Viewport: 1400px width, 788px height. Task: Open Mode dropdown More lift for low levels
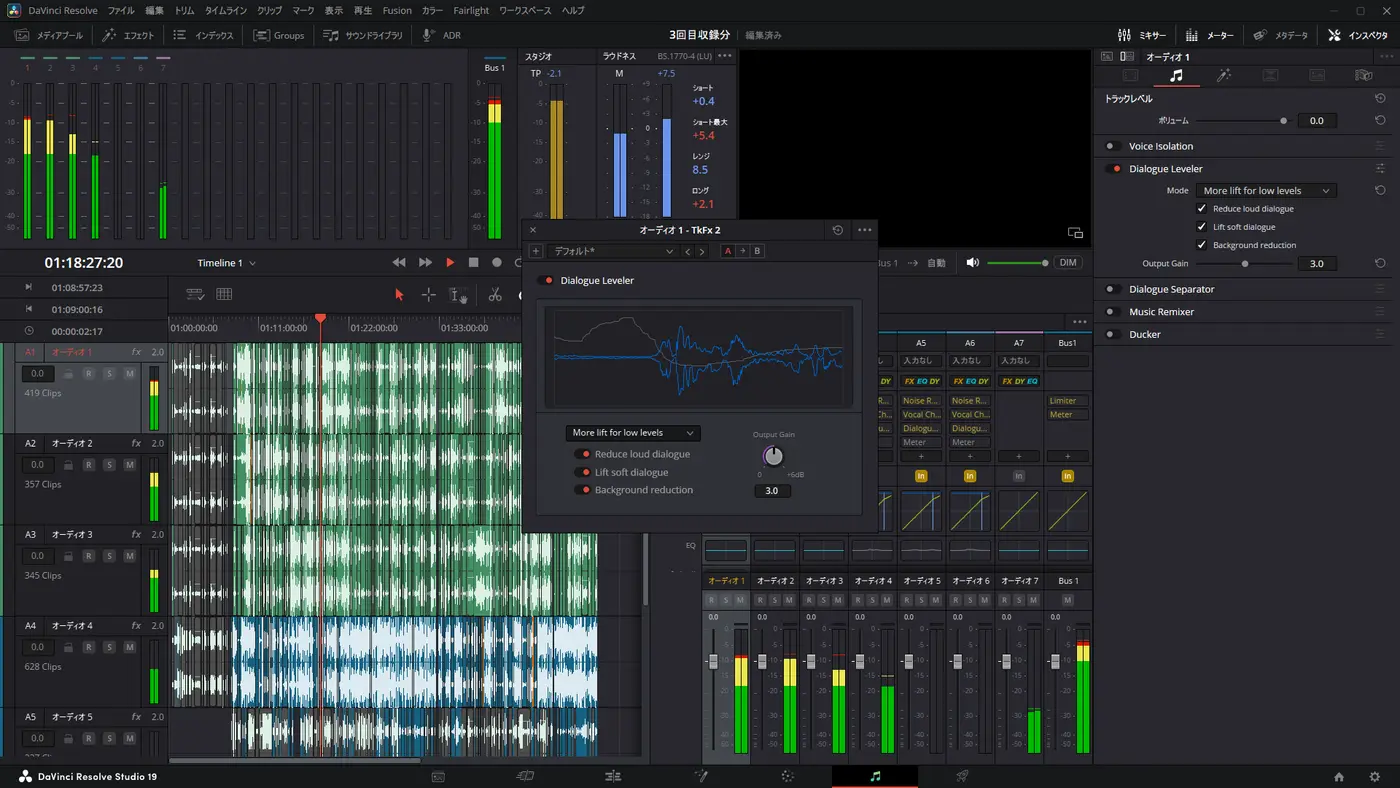click(x=1266, y=191)
